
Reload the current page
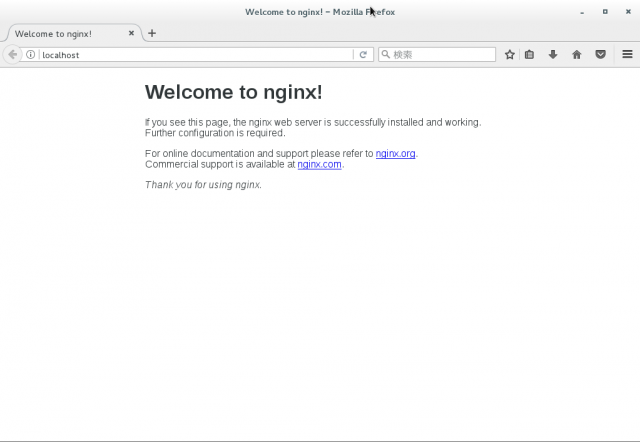[x=363, y=55]
